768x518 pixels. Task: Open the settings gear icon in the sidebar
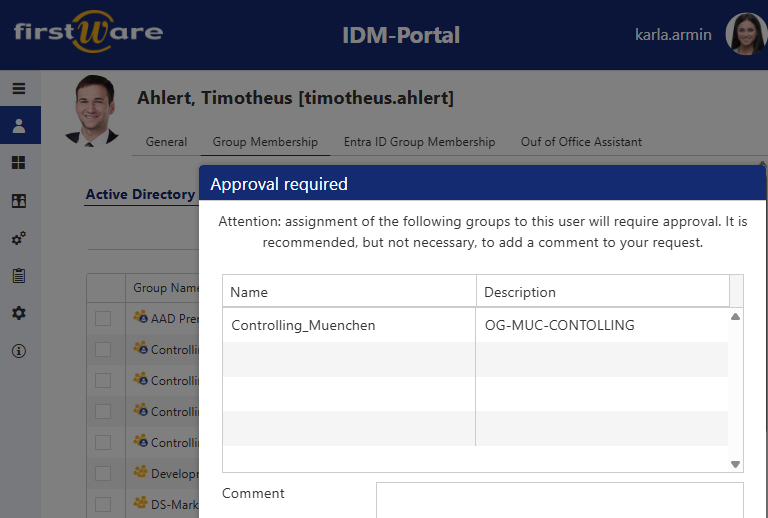[19, 313]
